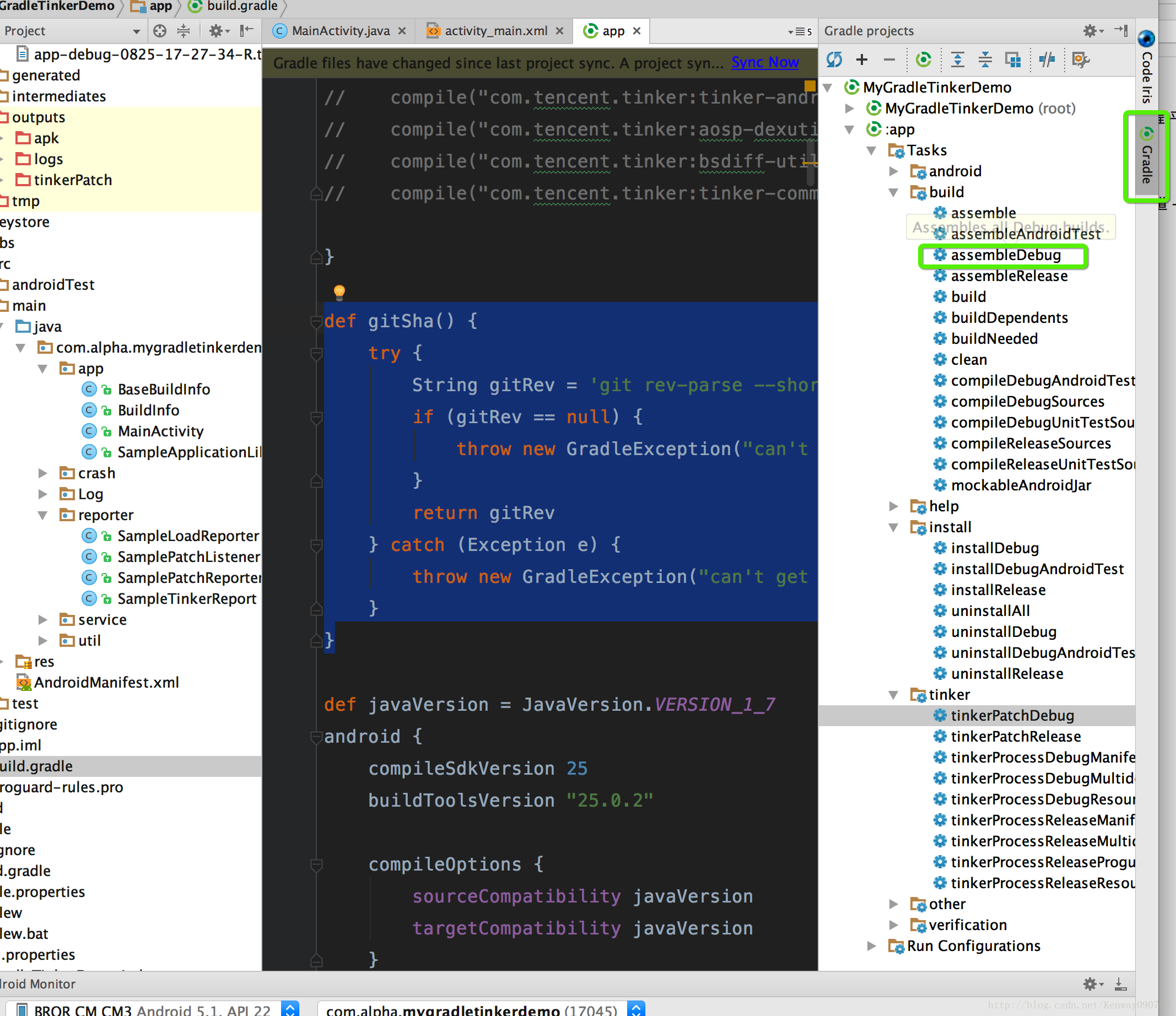Fold the android block in gutter
Image resolution: width=1176 pixels, height=1016 pixels.
tap(317, 737)
